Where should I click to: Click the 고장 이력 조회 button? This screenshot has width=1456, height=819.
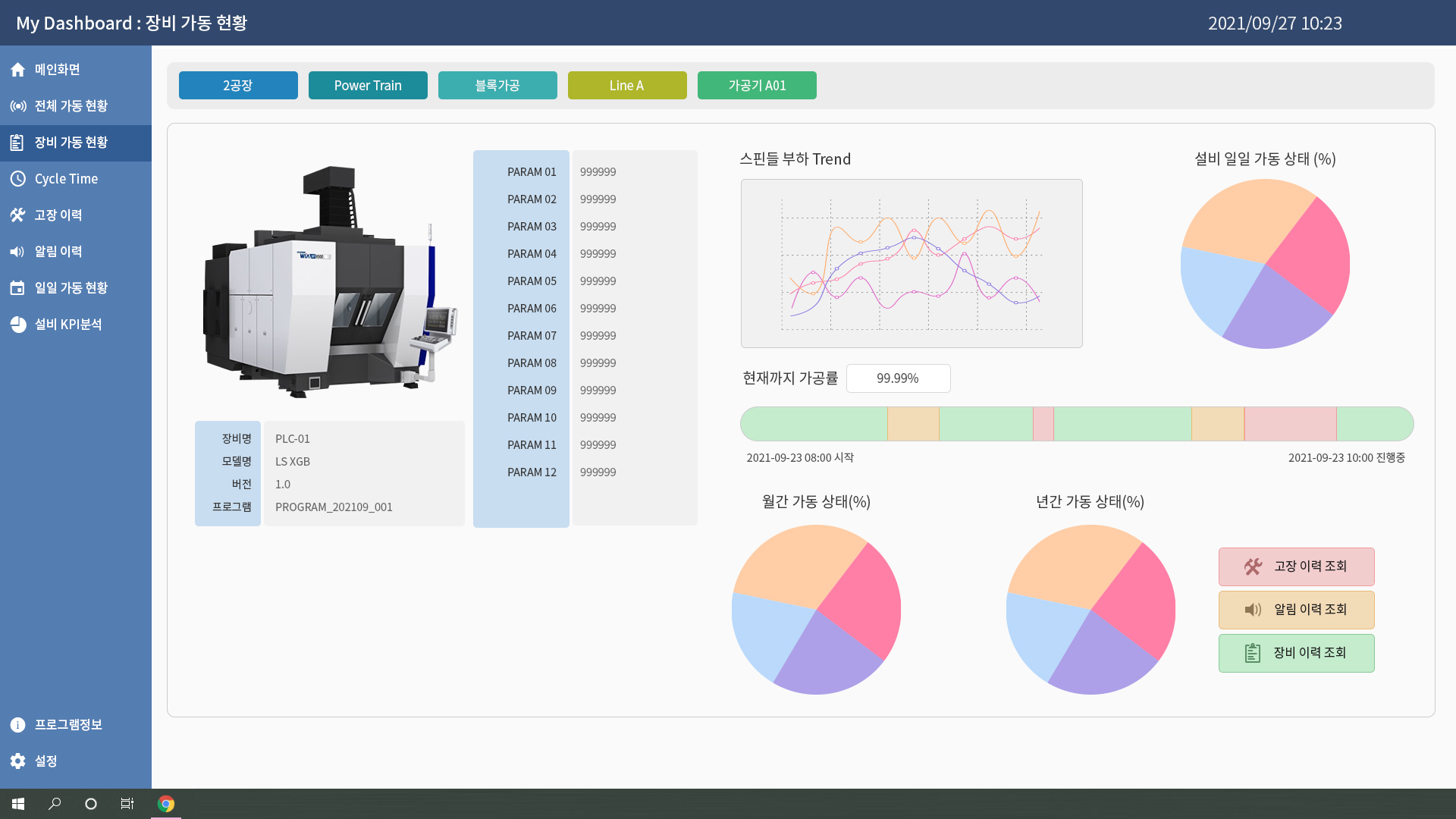pyautogui.click(x=1297, y=566)
